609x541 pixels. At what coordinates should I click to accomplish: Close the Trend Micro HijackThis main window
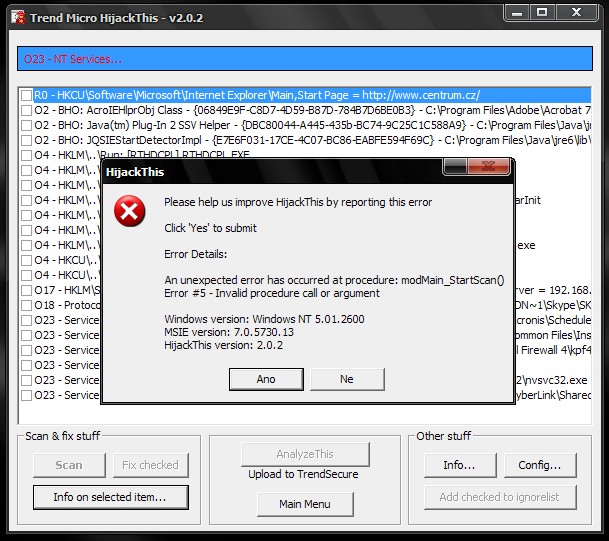(576, 13)
